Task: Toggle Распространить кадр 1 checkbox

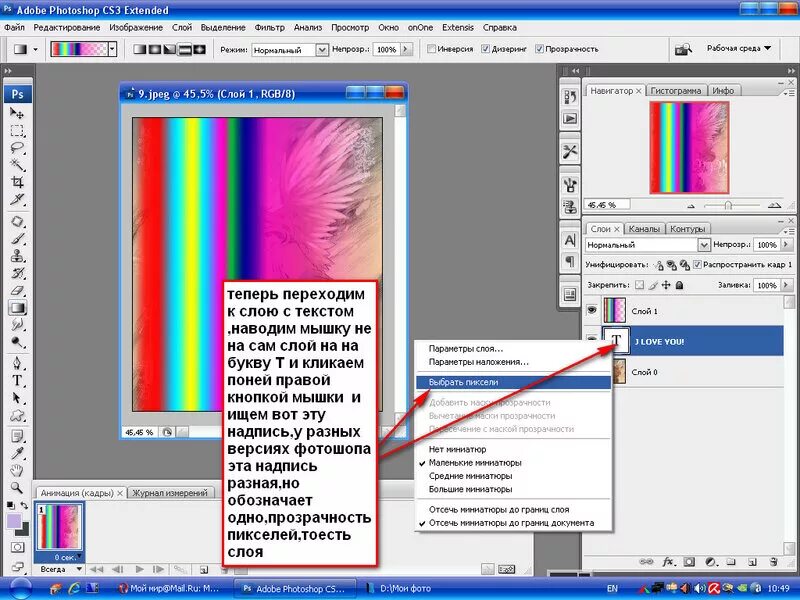Action: click(x=697, y=265)
